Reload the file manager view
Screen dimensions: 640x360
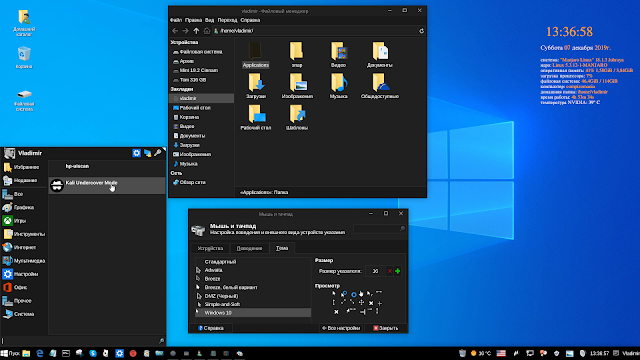(421, 31)
